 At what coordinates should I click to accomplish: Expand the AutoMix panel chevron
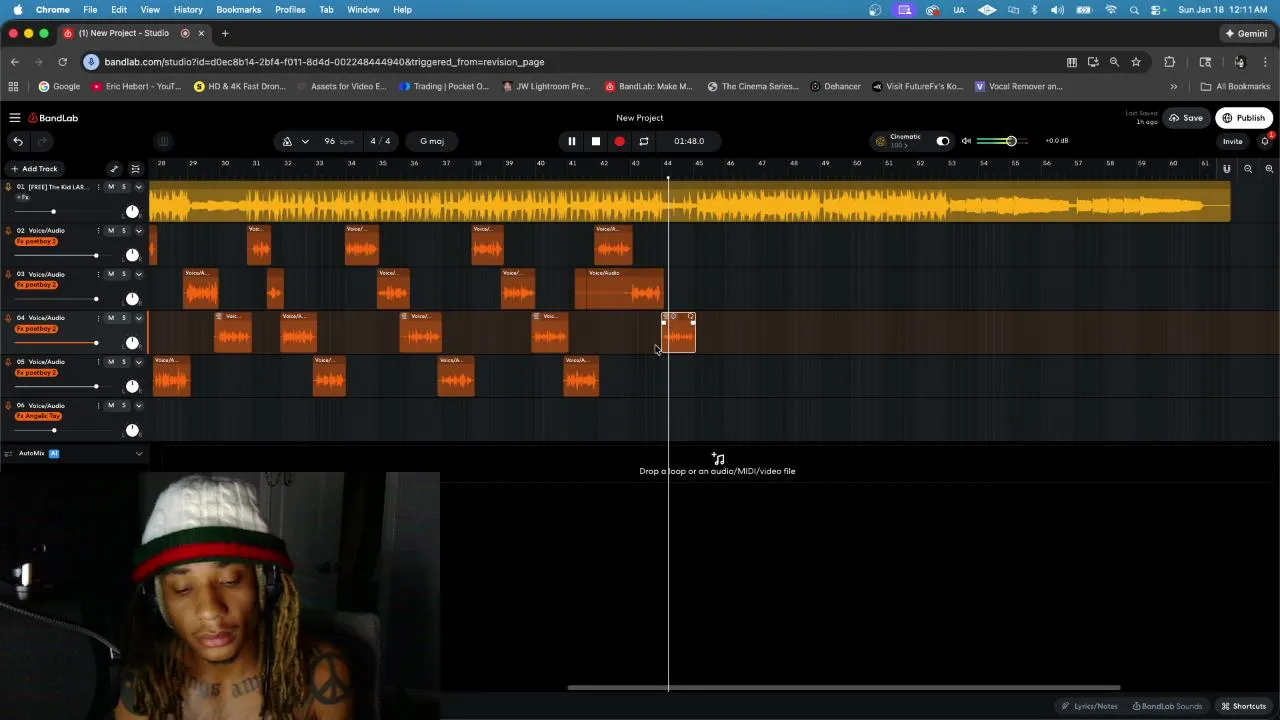[x=139, y=454]
